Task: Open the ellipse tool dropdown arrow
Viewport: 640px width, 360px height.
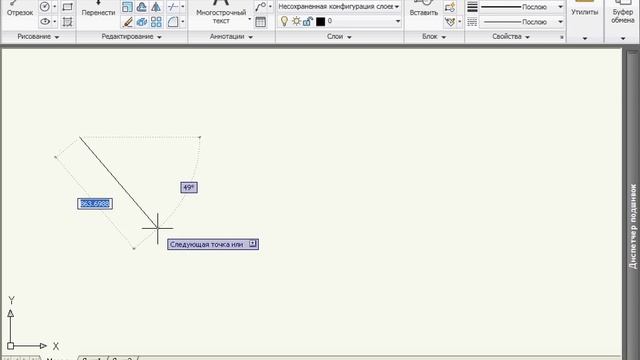Action: 55,21
